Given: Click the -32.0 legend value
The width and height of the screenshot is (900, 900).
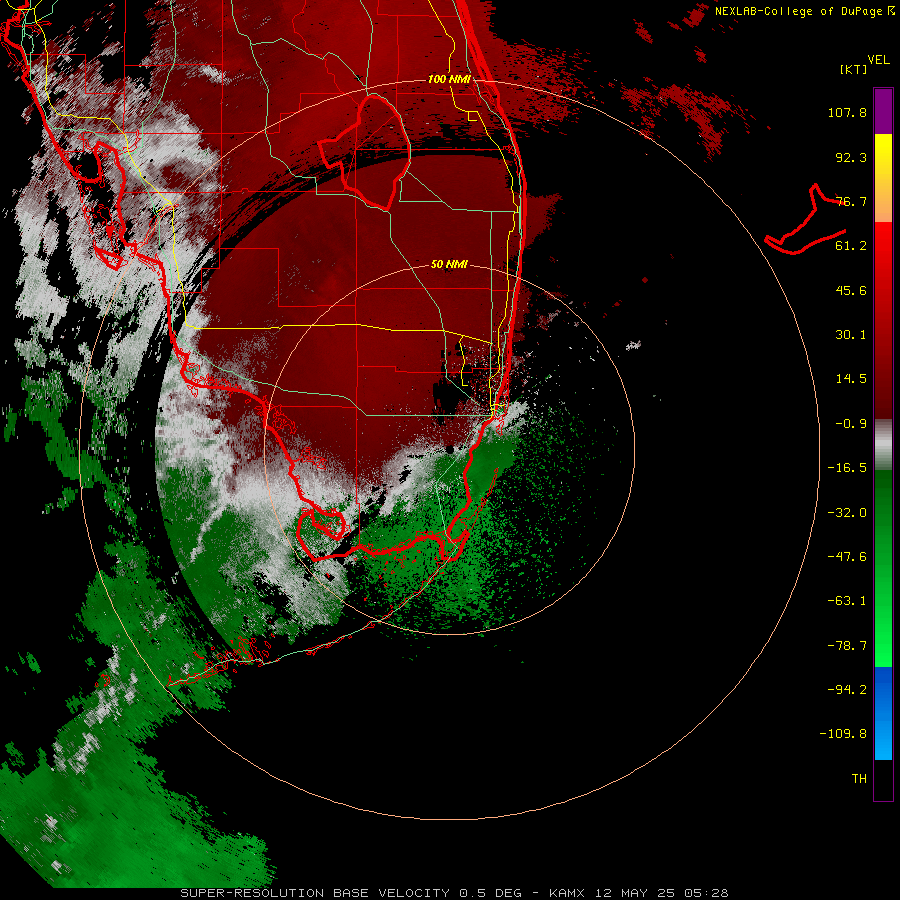Looking at the screenshot, I should click(847, 513).
